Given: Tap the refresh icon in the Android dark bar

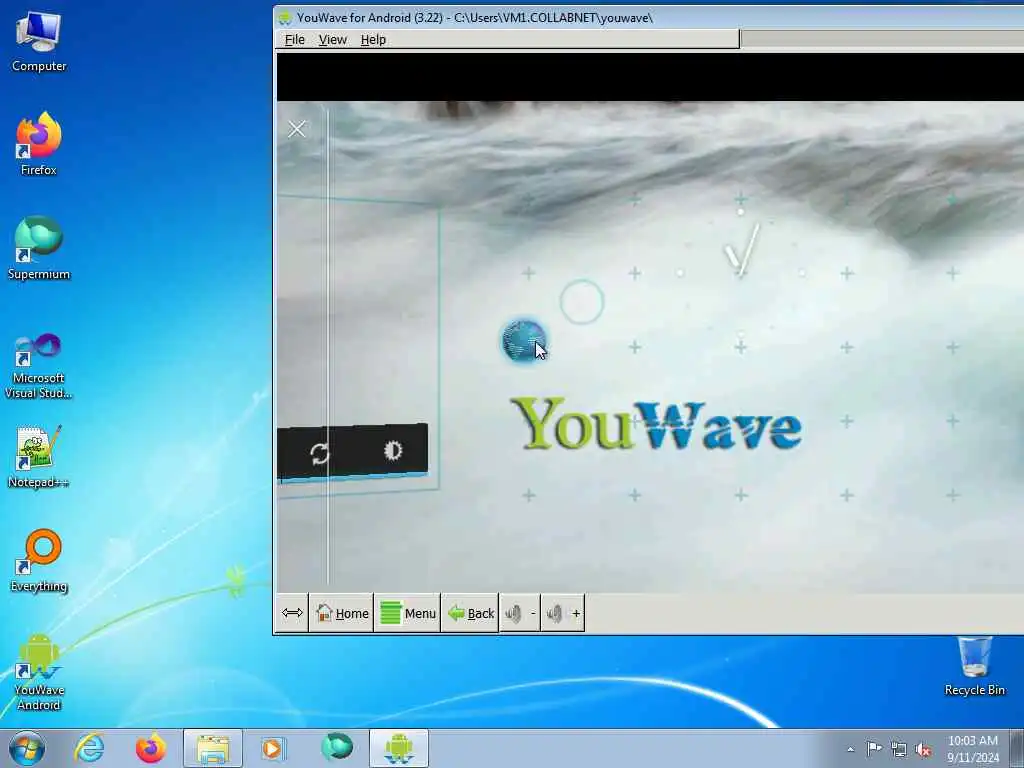Looking at the screenshot, I should click(319, 453).
